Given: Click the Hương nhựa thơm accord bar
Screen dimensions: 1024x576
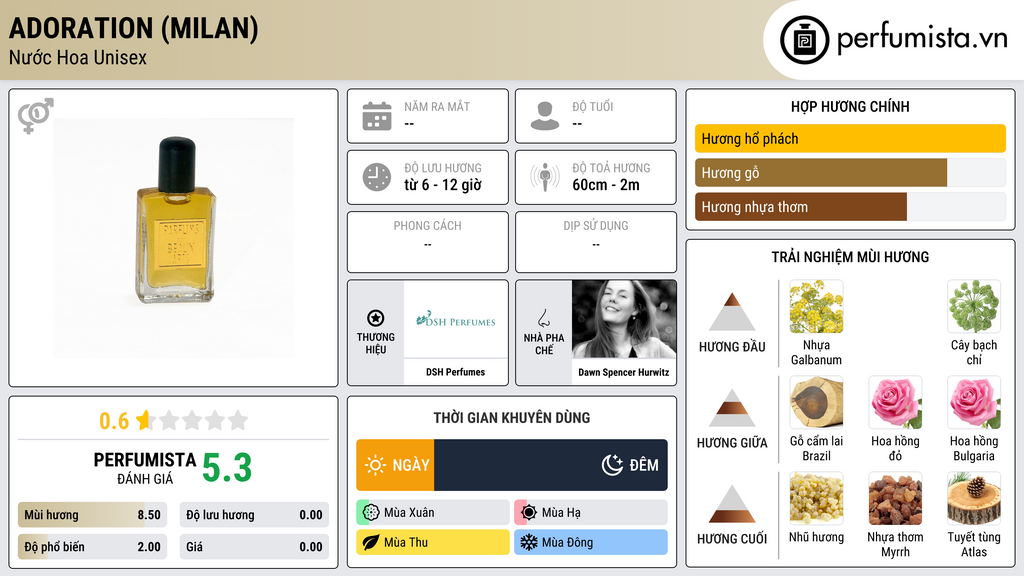Looking at the screenshot, I should pos(850,207).
